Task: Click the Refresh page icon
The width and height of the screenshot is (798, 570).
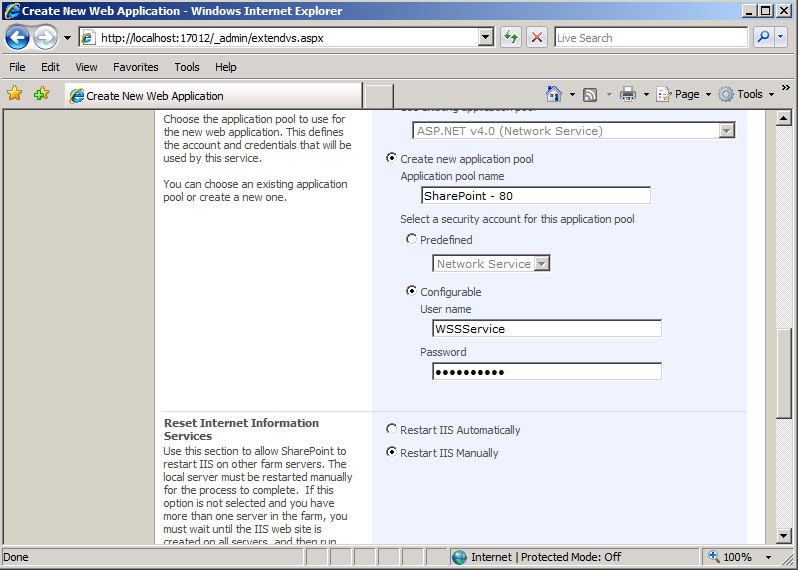Action: coord(510,38)
